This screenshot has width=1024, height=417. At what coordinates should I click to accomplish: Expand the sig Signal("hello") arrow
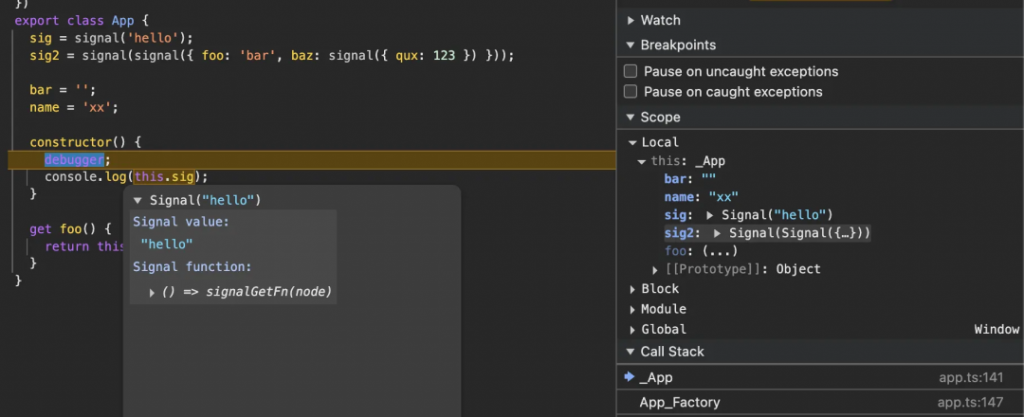[x=711, y=215]
